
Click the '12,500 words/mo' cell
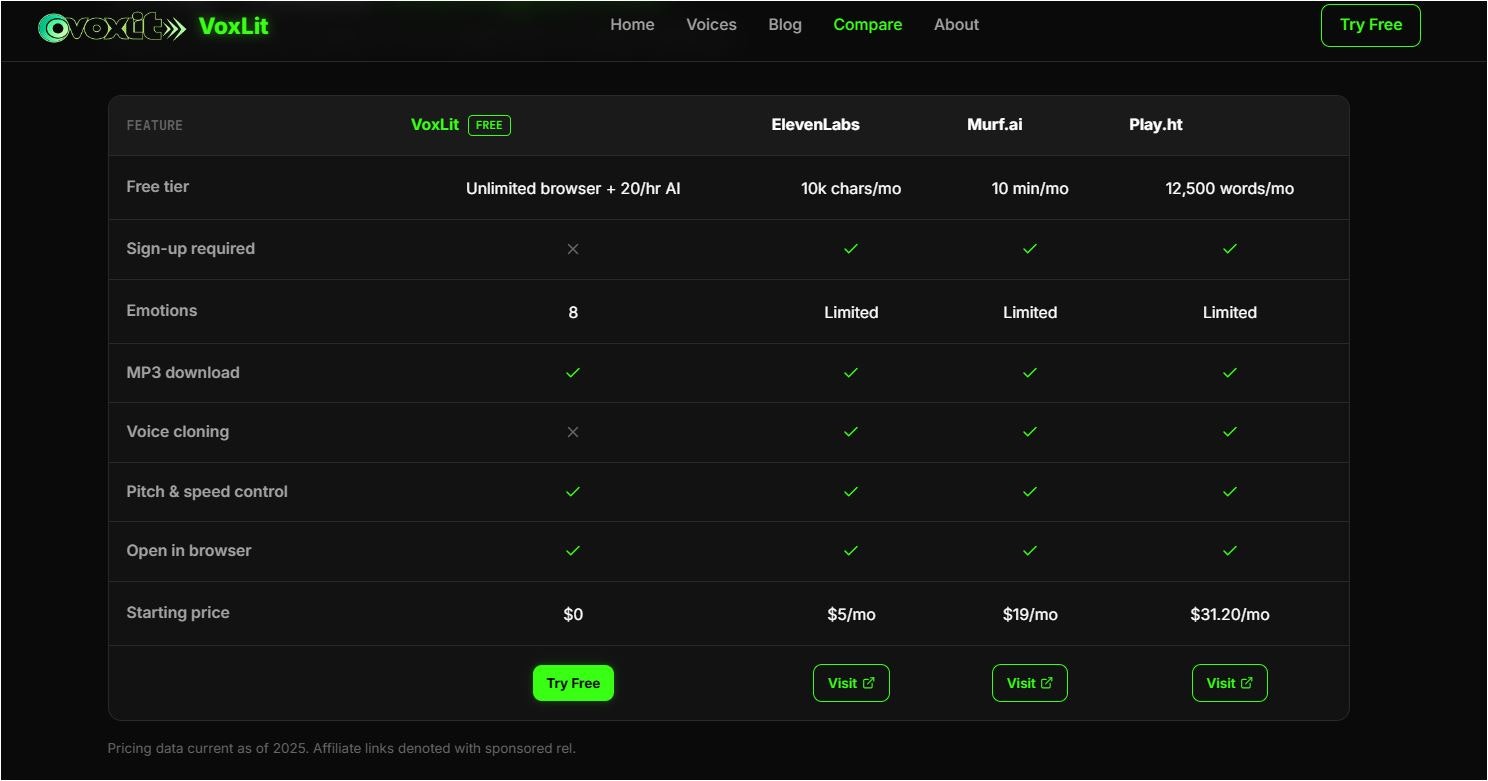click(x=1230, y=188)
